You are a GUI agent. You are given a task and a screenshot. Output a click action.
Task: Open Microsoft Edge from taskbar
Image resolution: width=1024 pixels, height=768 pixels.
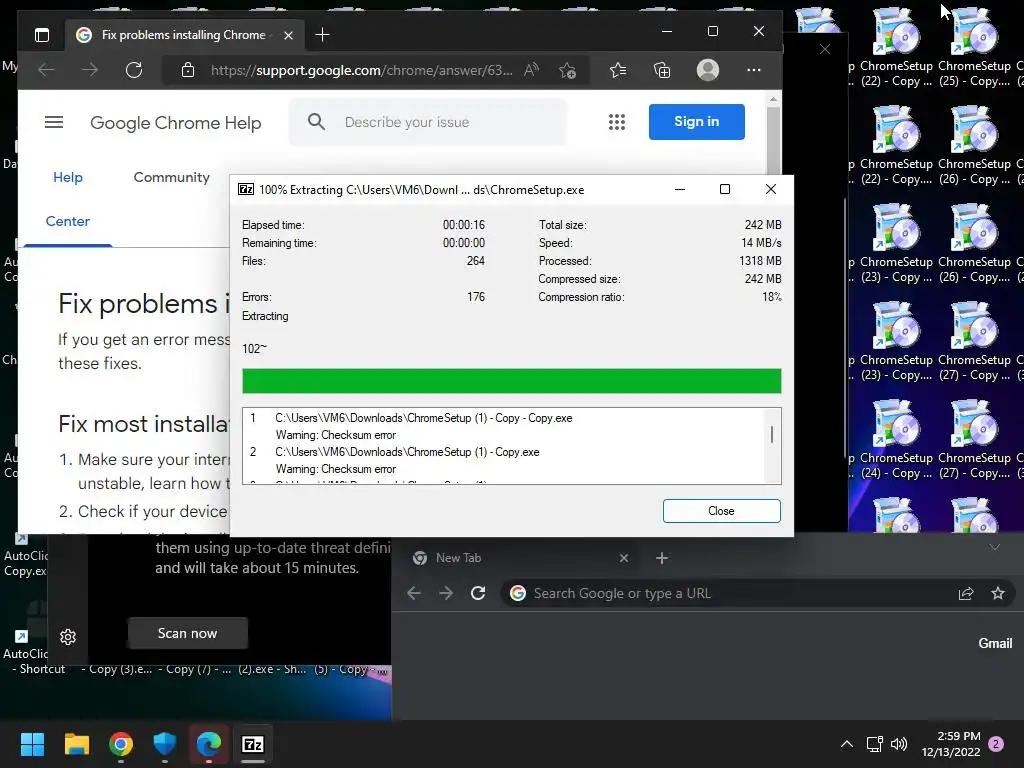tap(209, 744)
